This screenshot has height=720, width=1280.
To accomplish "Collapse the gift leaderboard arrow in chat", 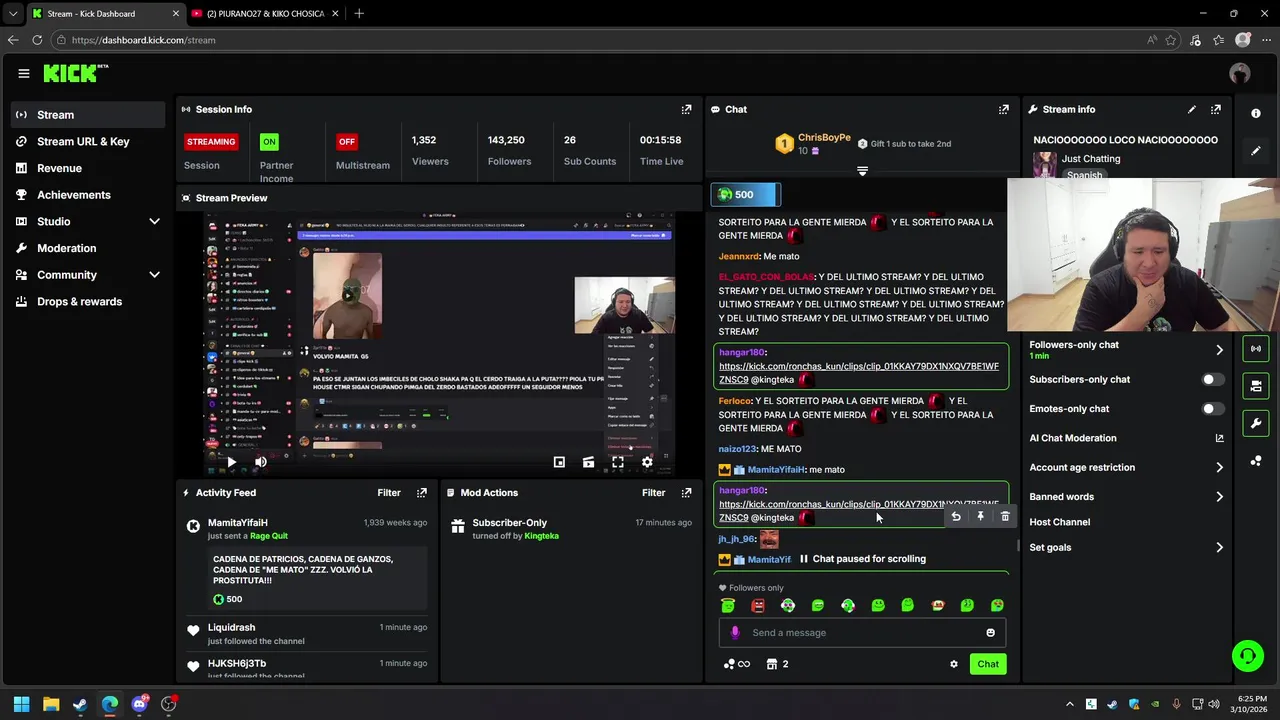I will tap(862, 171).
